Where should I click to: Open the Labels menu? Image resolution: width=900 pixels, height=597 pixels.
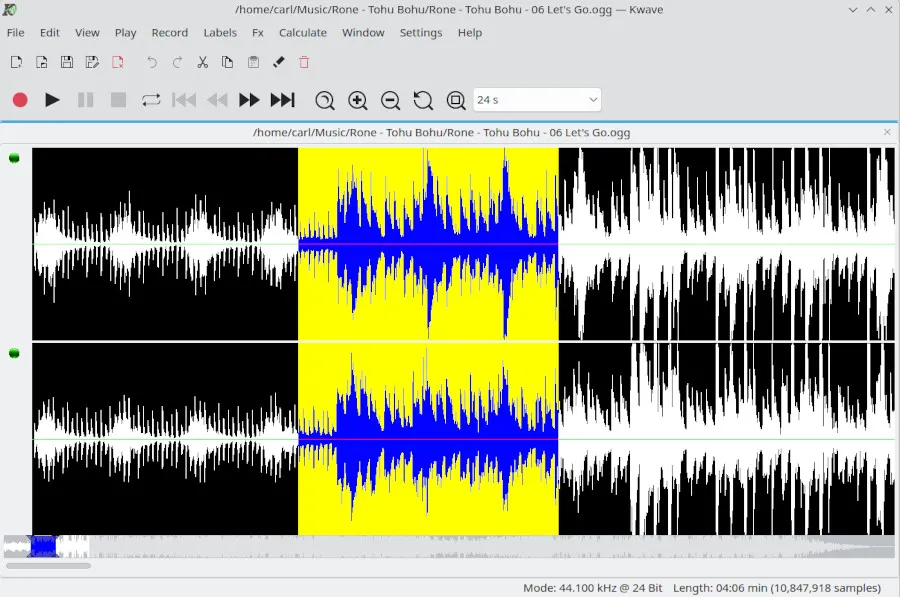(220, 33)
